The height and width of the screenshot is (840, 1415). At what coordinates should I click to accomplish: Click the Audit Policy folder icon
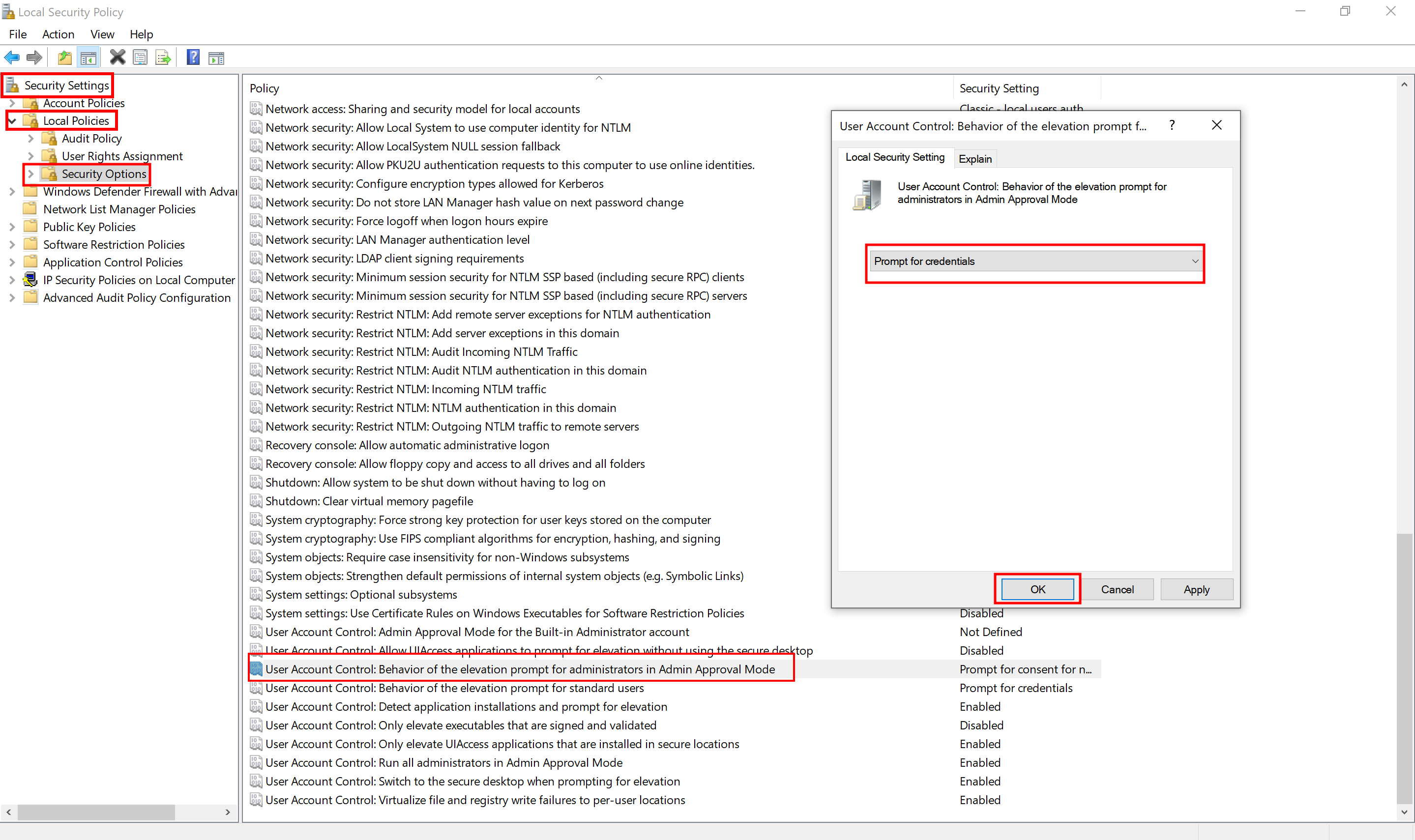point(49,139)
